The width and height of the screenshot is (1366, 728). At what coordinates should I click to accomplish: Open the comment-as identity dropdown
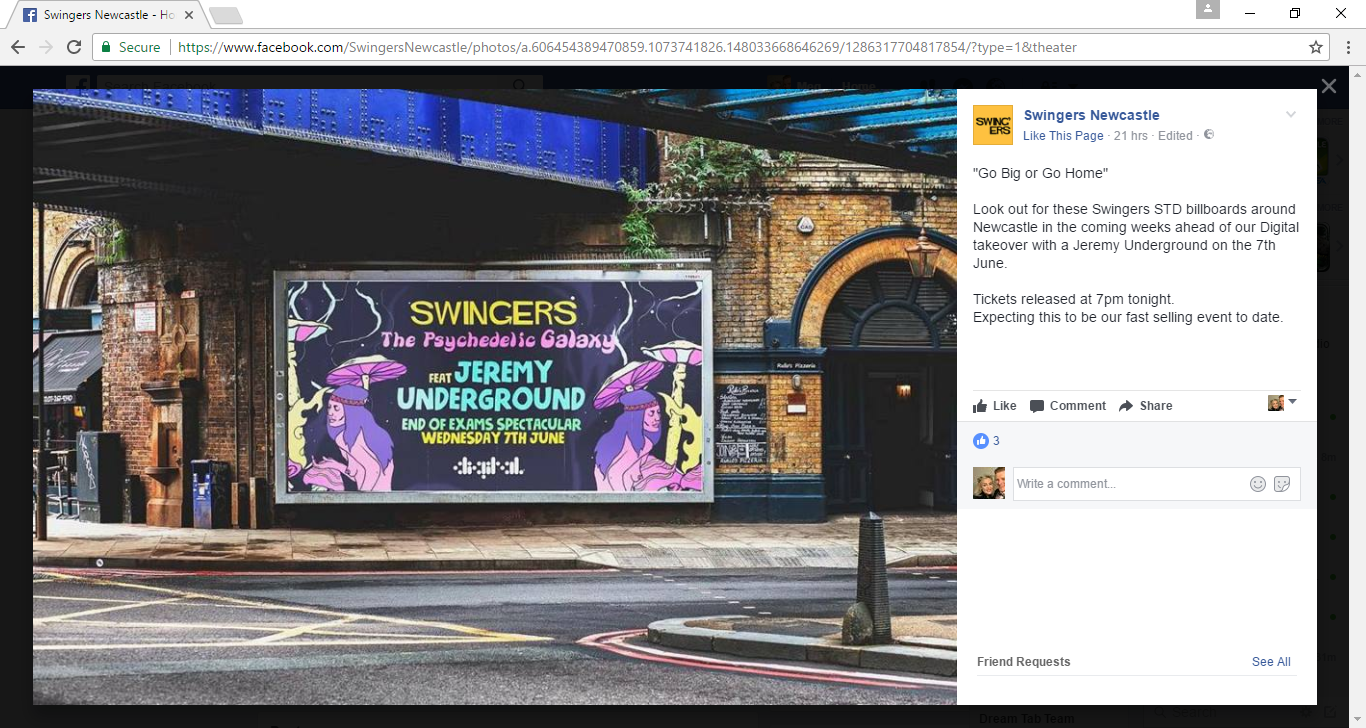click(1282, 403)
